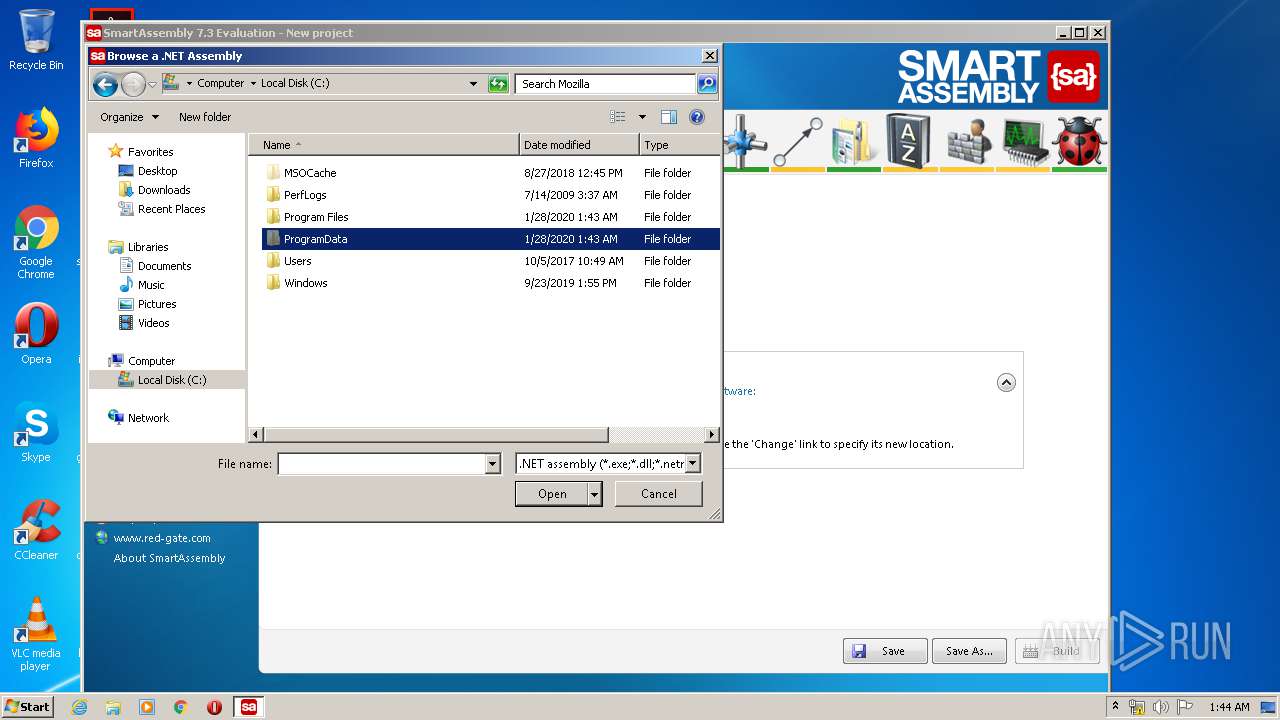Select Local Disk (C:) in navigation pane
The width and height of the screenshot is (1280, 720).
(166, 380)
